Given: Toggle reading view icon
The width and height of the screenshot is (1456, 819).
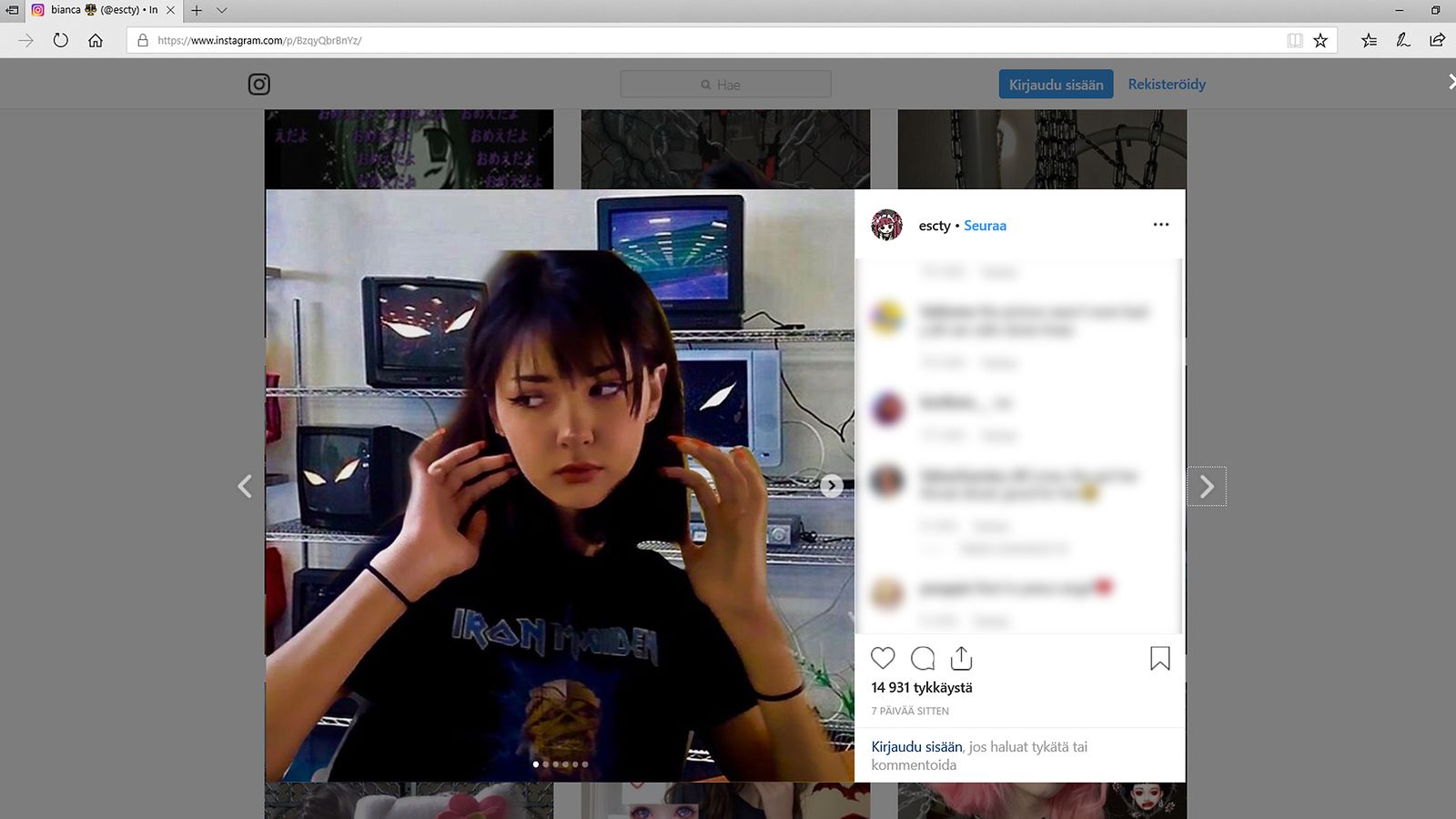Looking at the screenshot, I should (x=1295, y=40).
